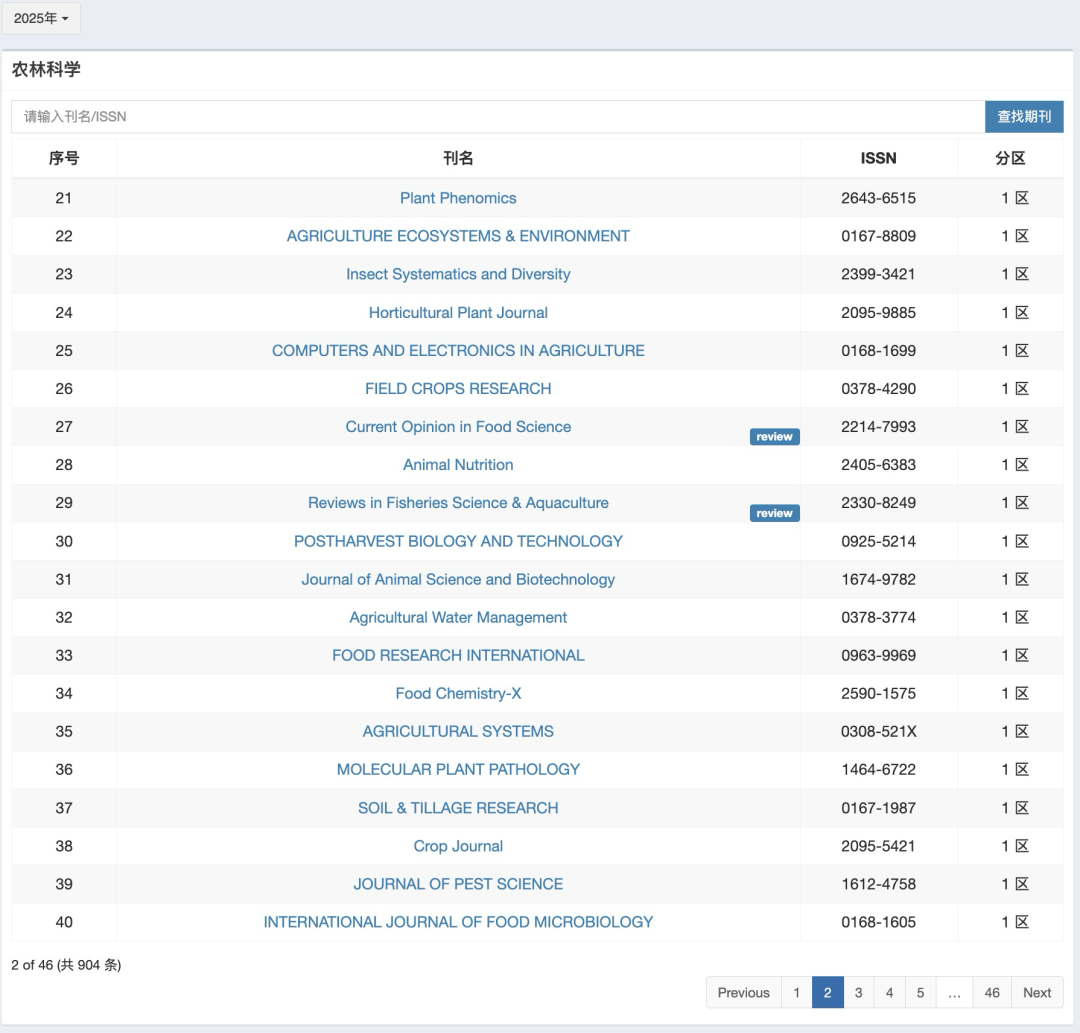Screen dimensions: 1080x1033
Task: Select ISSN 2214-7993 cell
Action: tap(878, 427)
